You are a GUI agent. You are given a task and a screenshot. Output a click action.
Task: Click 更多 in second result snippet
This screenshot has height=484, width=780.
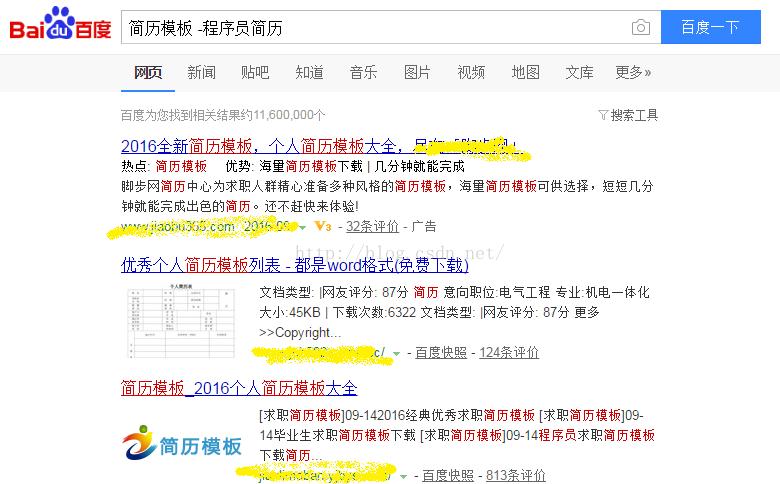tap(586, 312)
